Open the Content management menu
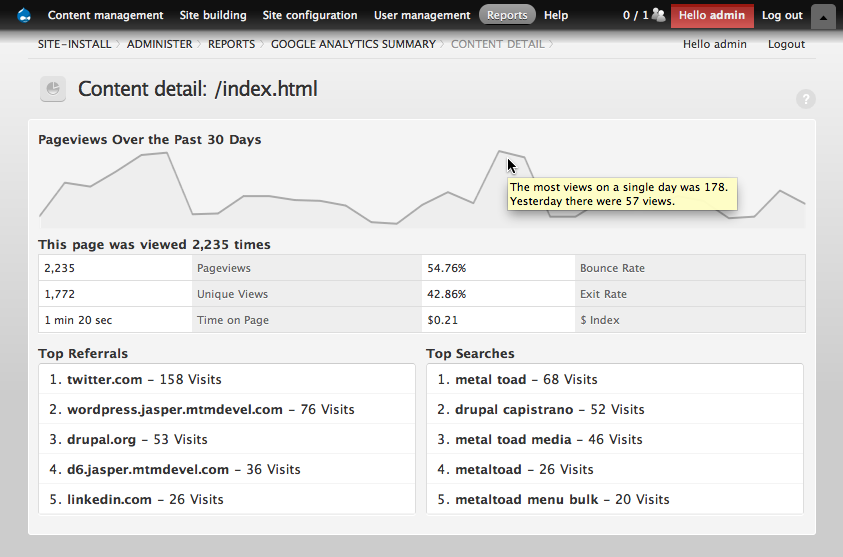Viewport: 843px width, 557px height. click(x=105, y=15)
